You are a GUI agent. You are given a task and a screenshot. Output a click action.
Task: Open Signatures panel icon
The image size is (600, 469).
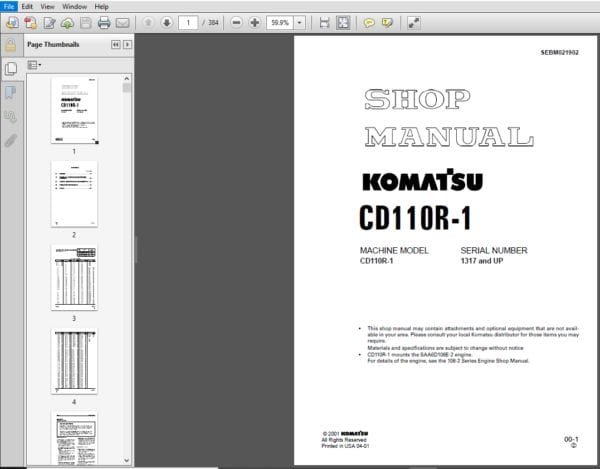coord(11,116)
